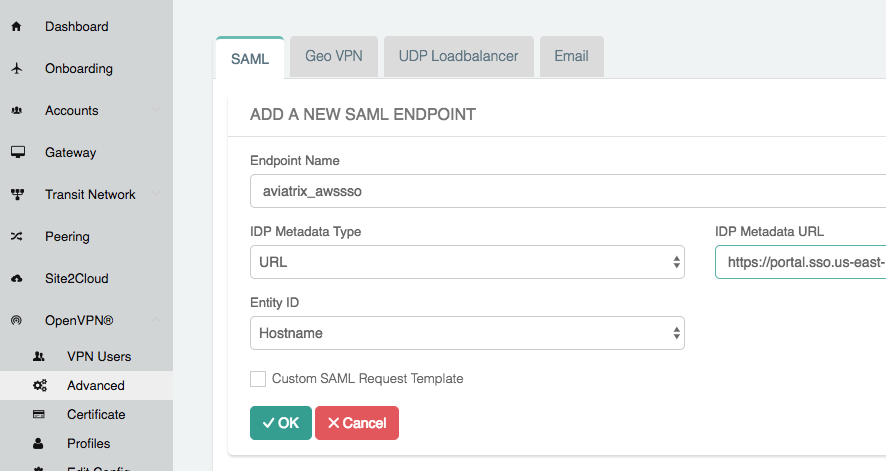Switch to the Geo VPN tab
Screen dimensions: 886x471
point(334,56)
